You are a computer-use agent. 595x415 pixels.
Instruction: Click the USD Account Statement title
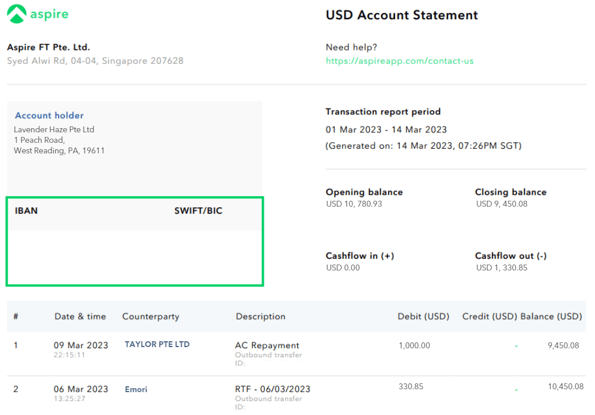pyautogui.click(x=401, y=15)
